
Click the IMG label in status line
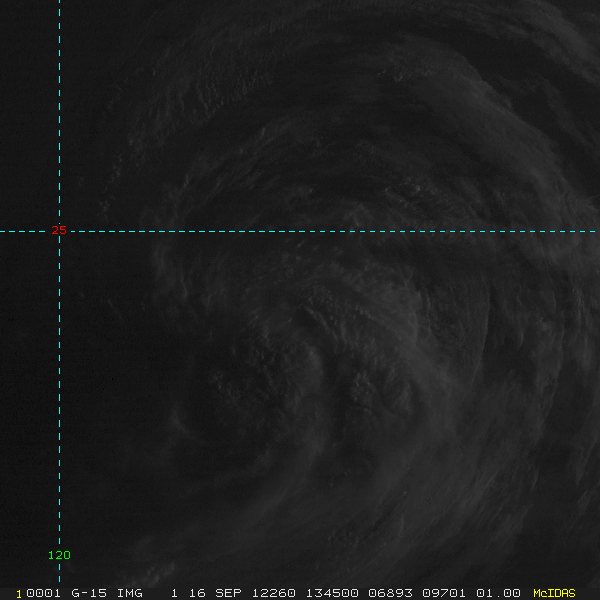(x=129, y=593)
